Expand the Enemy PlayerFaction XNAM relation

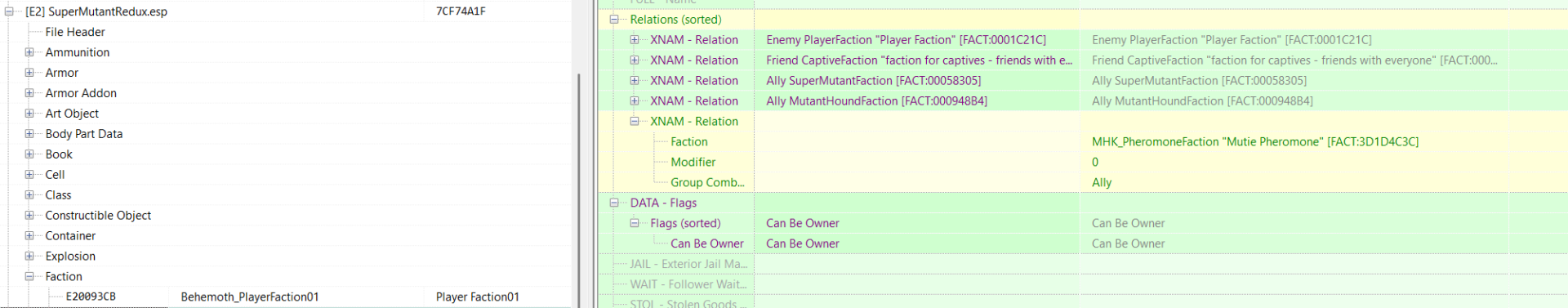635,40
